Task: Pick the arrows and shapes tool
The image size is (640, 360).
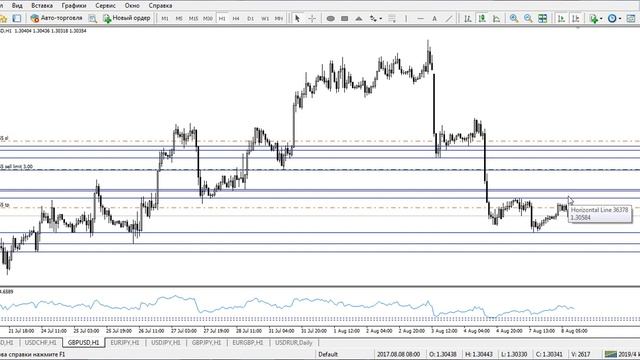Action: [x=373, y=18]
